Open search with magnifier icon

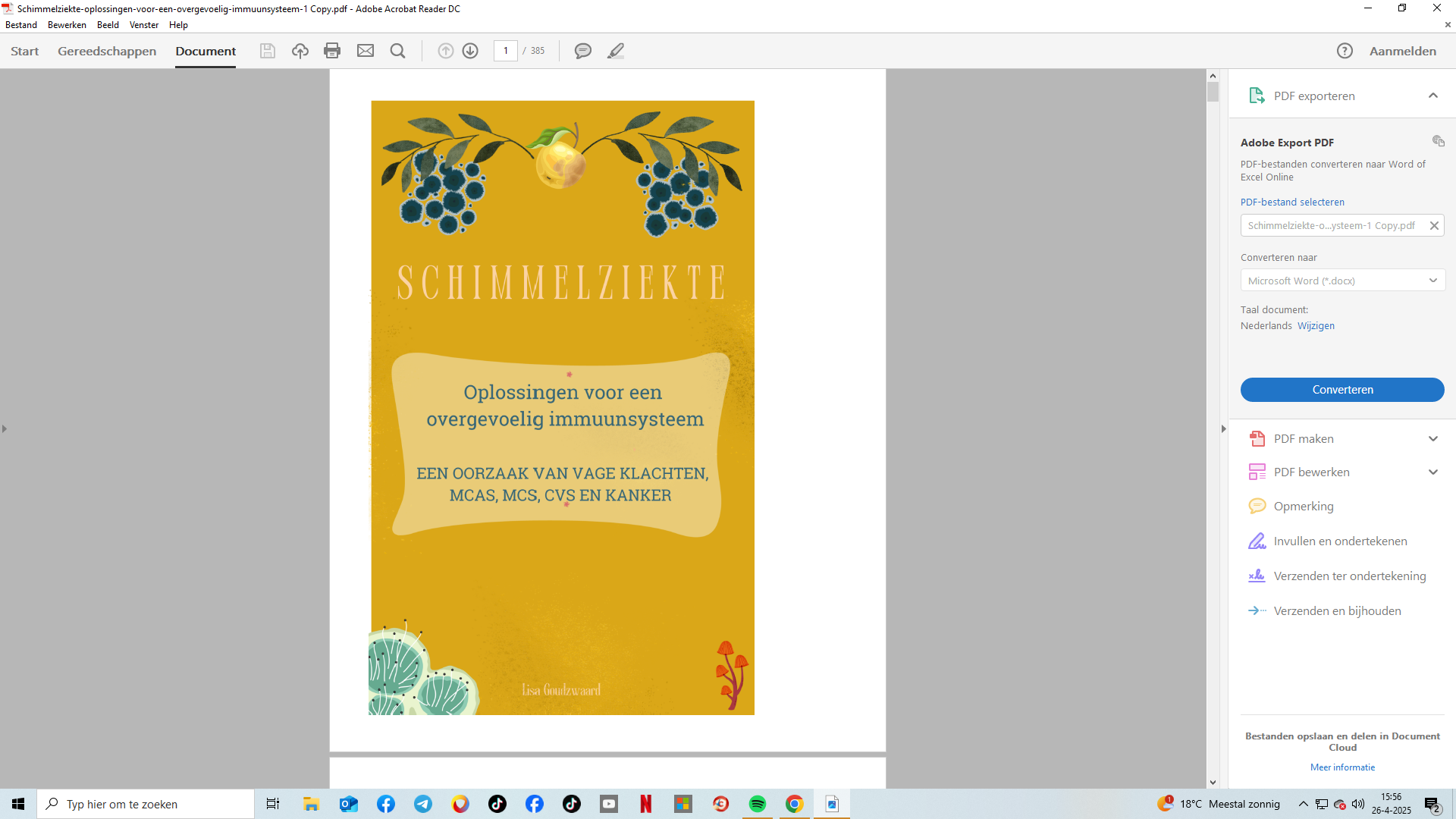pos(397,51)
